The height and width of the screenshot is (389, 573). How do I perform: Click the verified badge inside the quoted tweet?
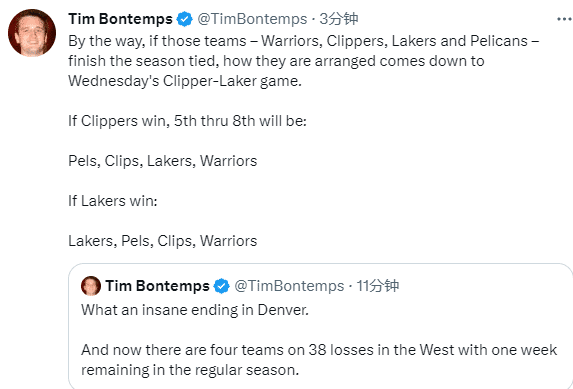click(x=221, y=286)
